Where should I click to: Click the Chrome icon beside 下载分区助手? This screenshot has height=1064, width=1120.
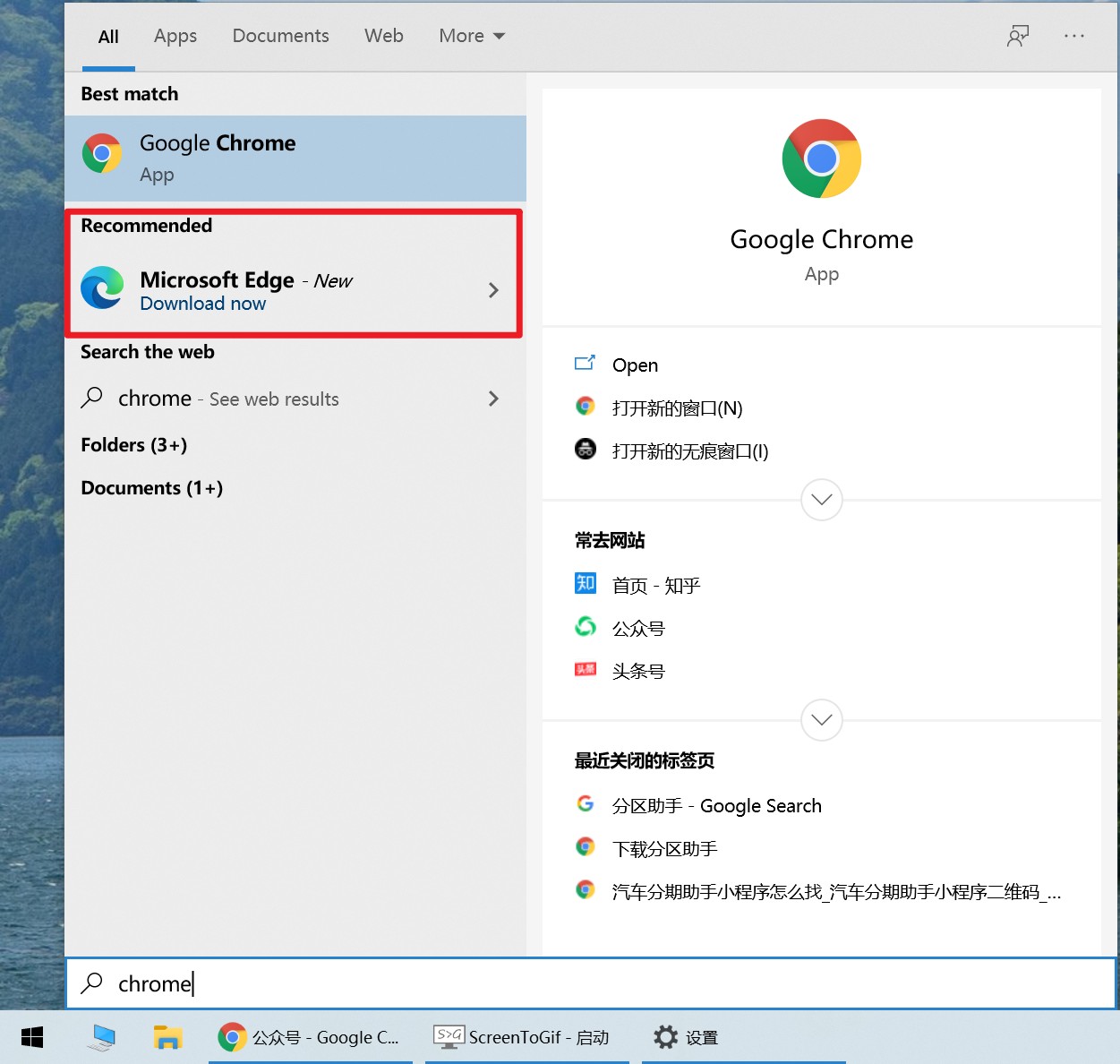point(586,846)
